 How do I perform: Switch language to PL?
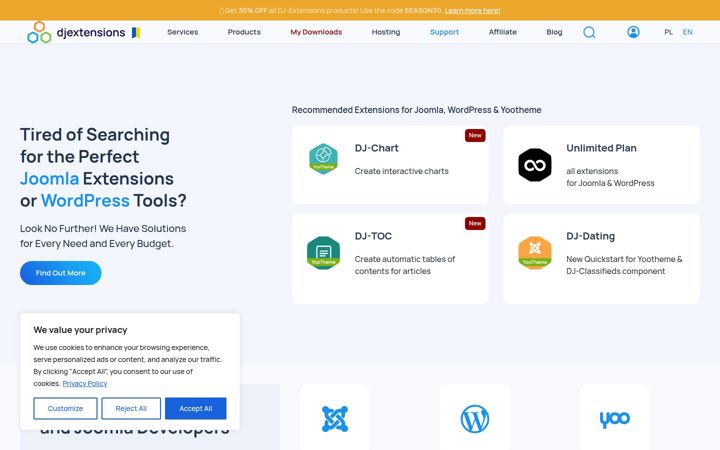point(669,32)
